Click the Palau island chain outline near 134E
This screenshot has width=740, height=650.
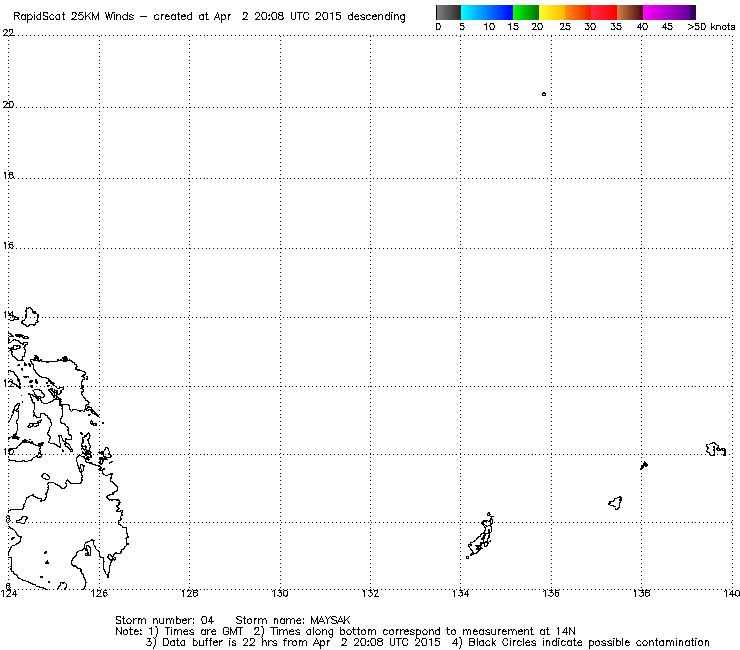click(x=481, y=536)
